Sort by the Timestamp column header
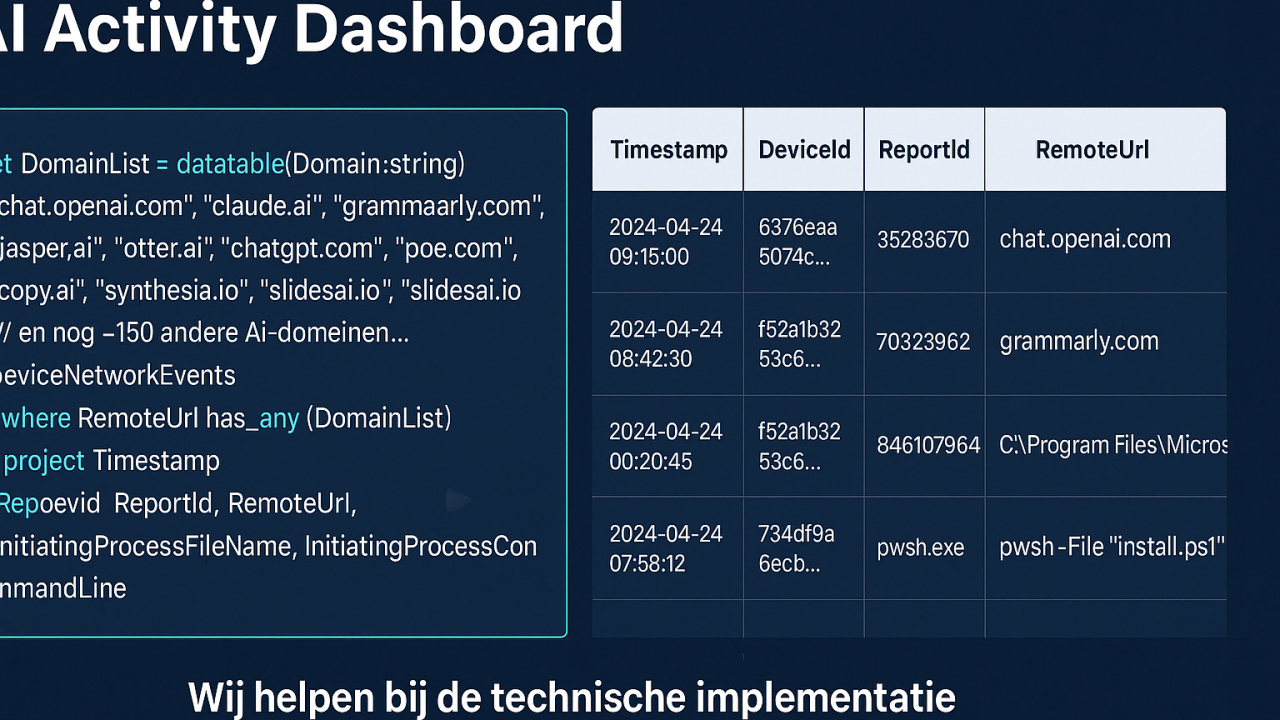The image size is (1280, 720). click(668, 150)
